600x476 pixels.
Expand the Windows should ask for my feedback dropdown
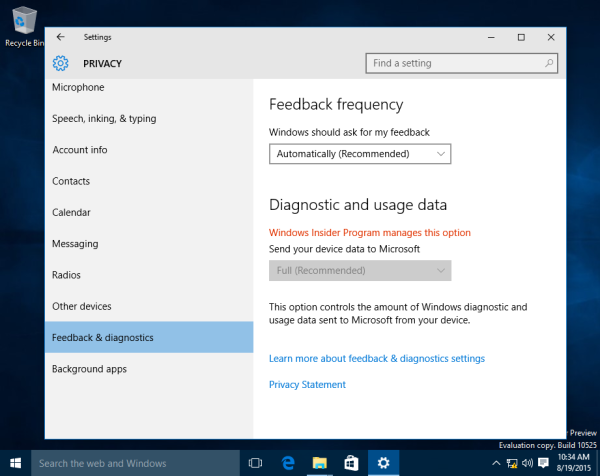(360, 154)
